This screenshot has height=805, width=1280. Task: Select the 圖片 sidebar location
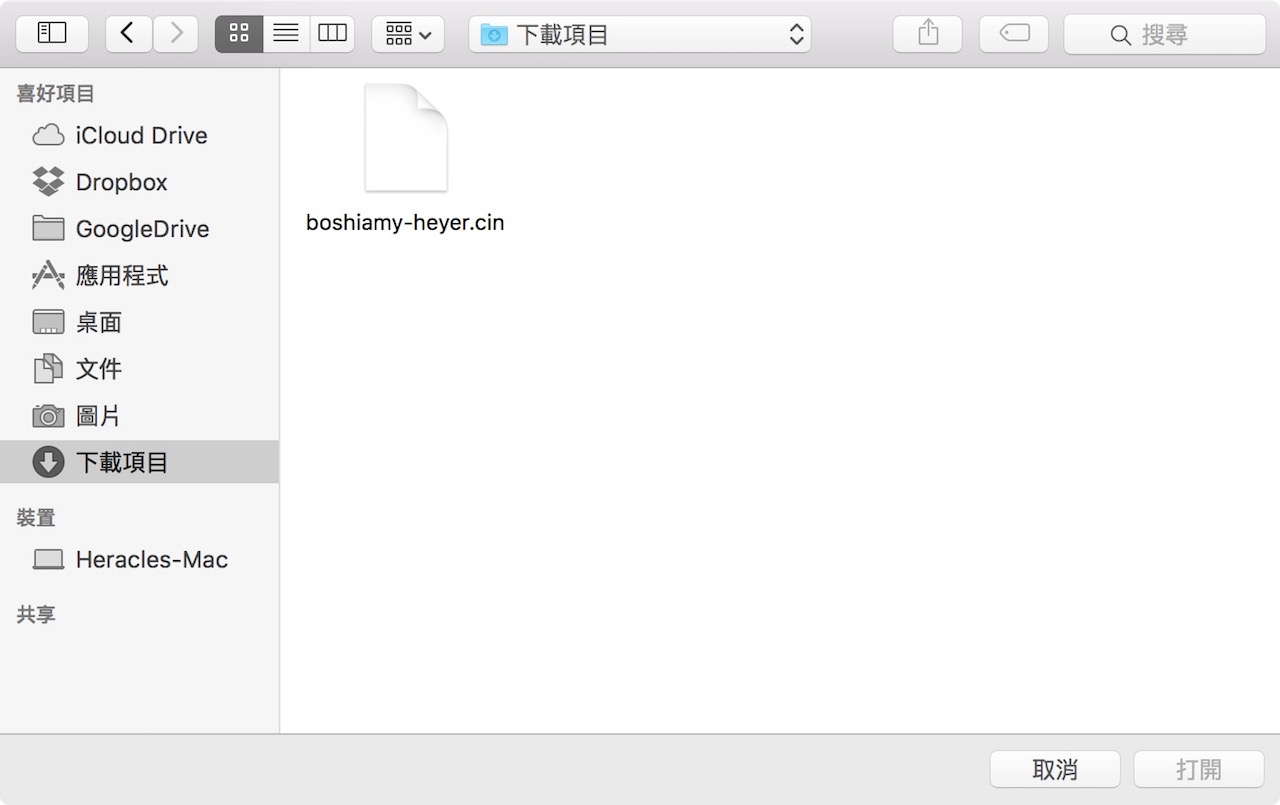coord(98,416)
